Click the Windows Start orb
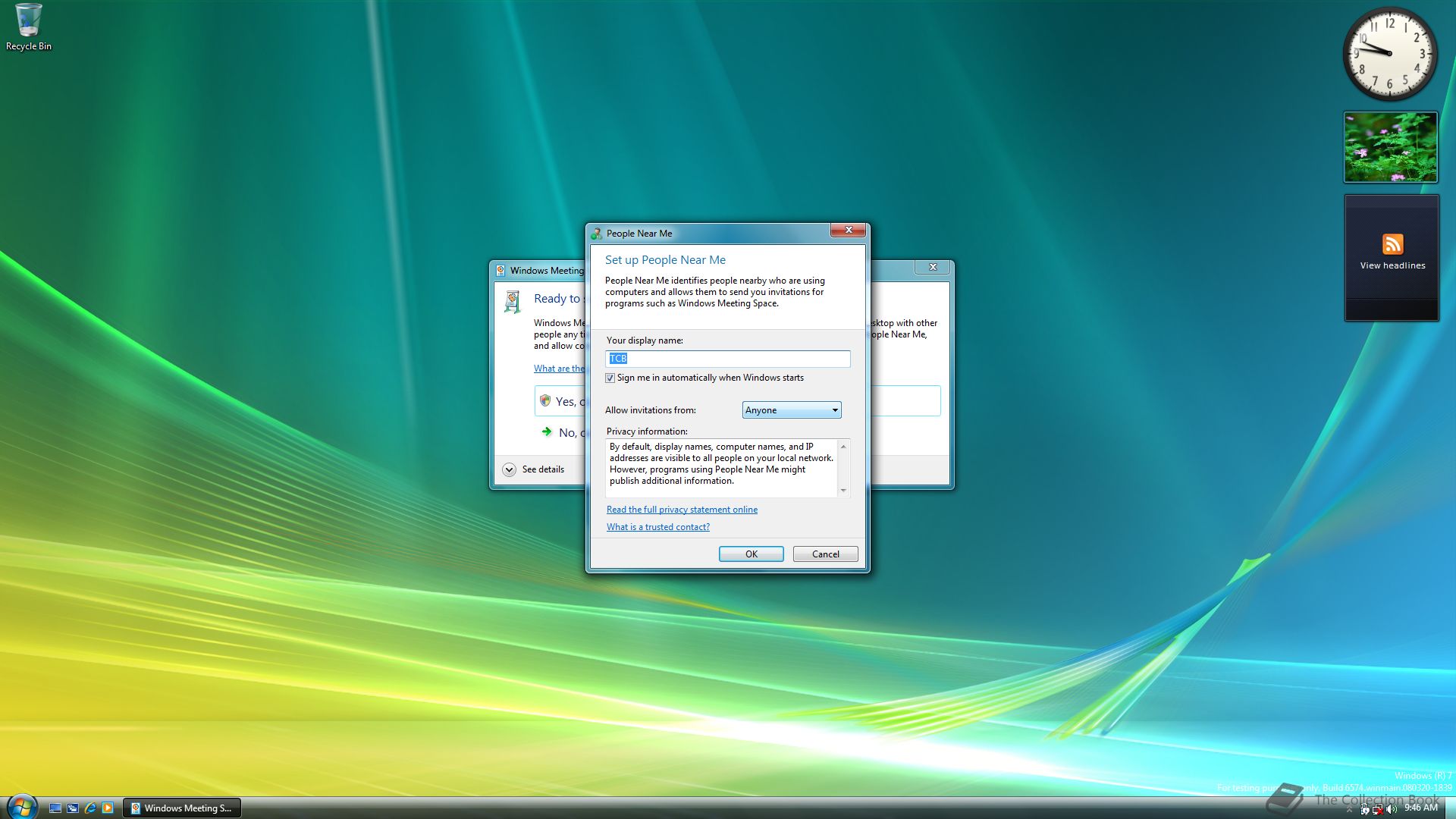This screenshot has height=819, width=1456. click(21, 807)
